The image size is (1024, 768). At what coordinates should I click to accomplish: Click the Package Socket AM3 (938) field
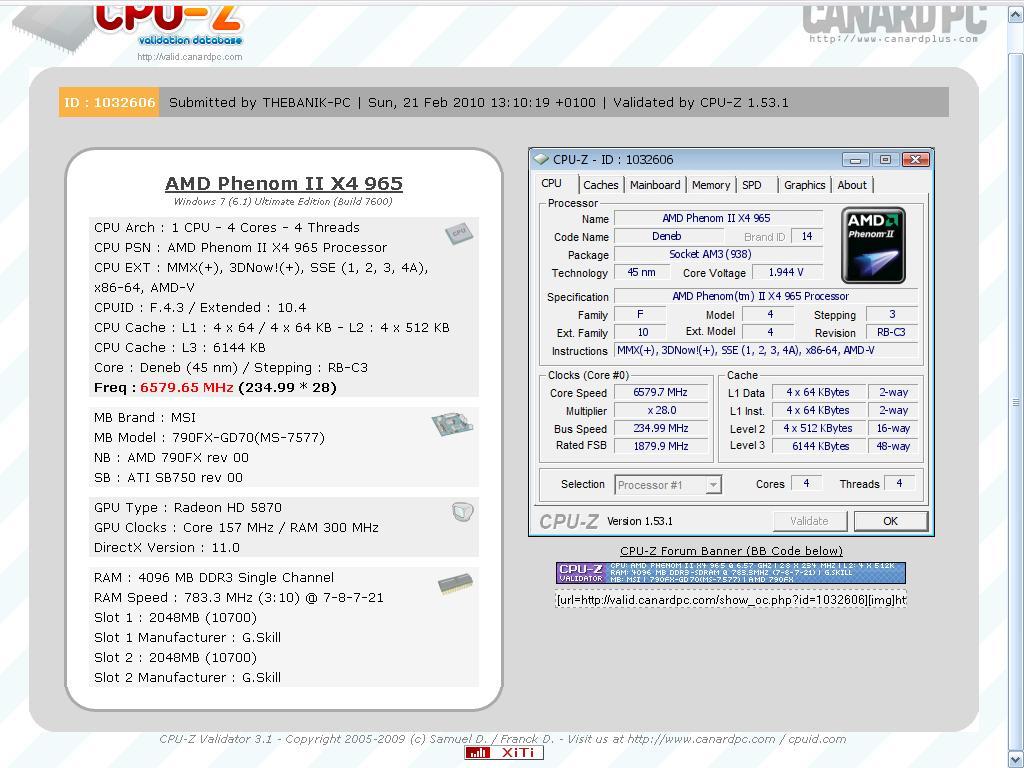[718, 254]
